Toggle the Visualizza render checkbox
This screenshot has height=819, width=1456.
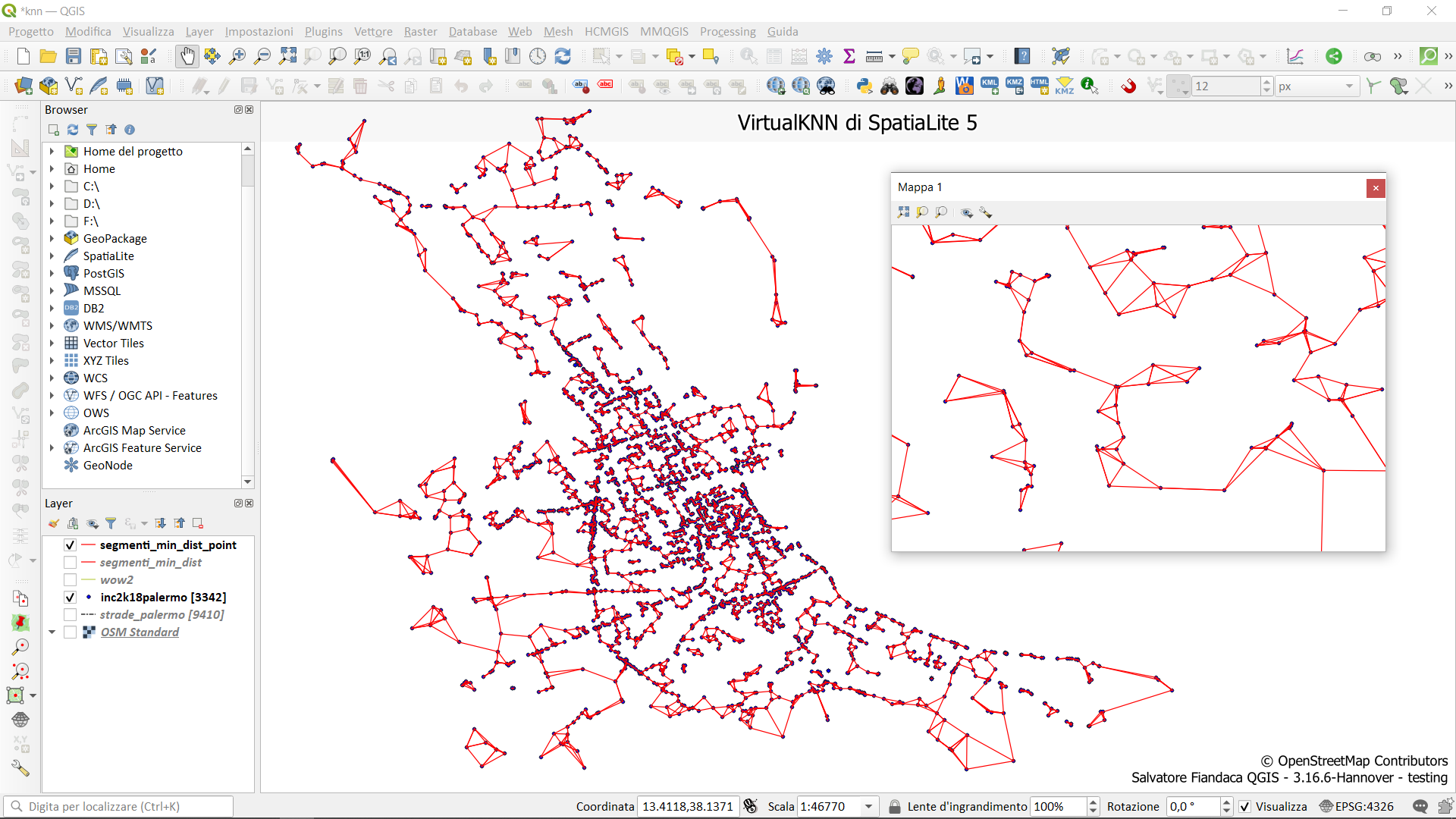point(1245,806)
